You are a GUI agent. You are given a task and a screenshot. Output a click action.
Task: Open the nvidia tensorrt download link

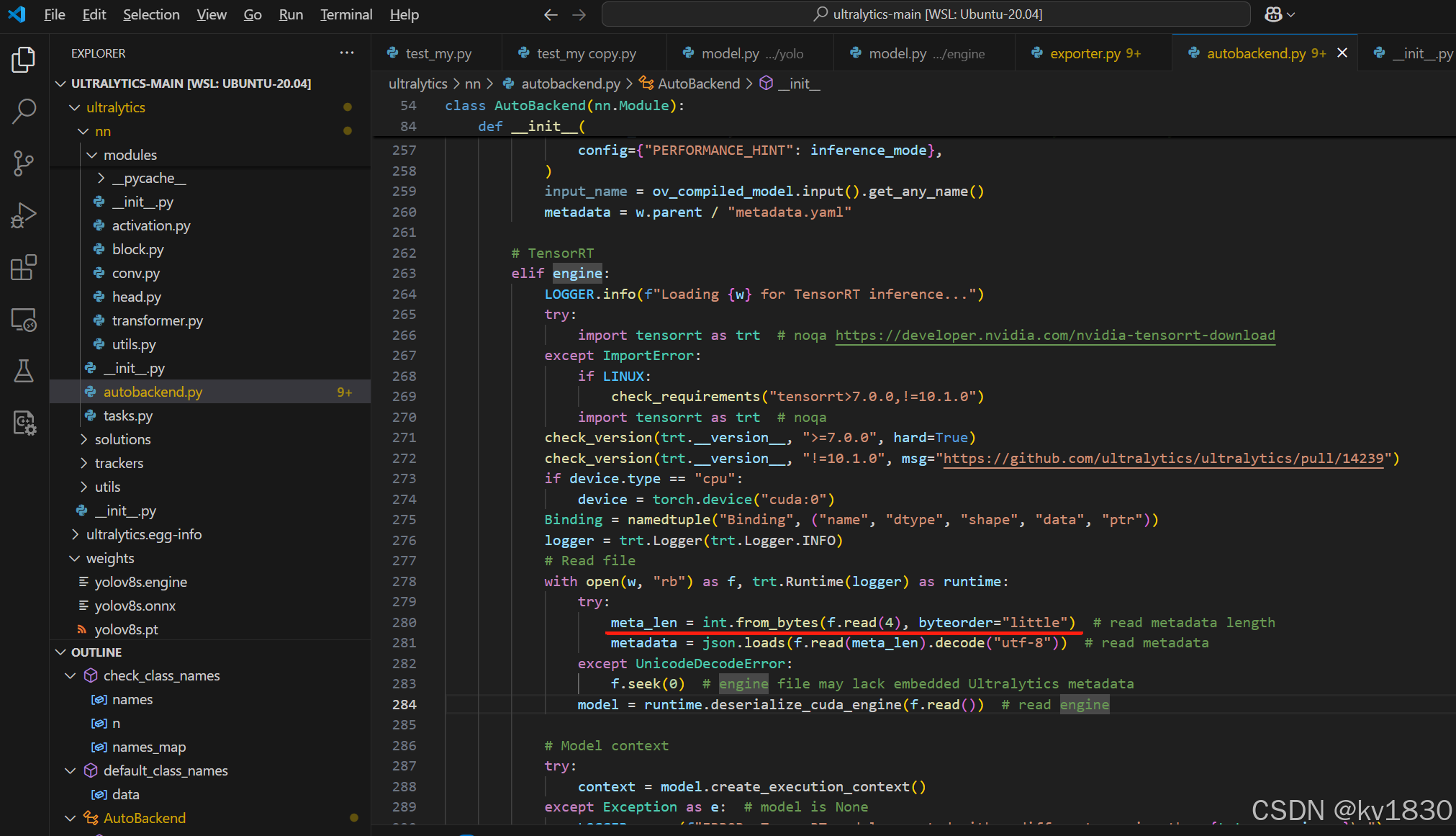[1054, 336]
